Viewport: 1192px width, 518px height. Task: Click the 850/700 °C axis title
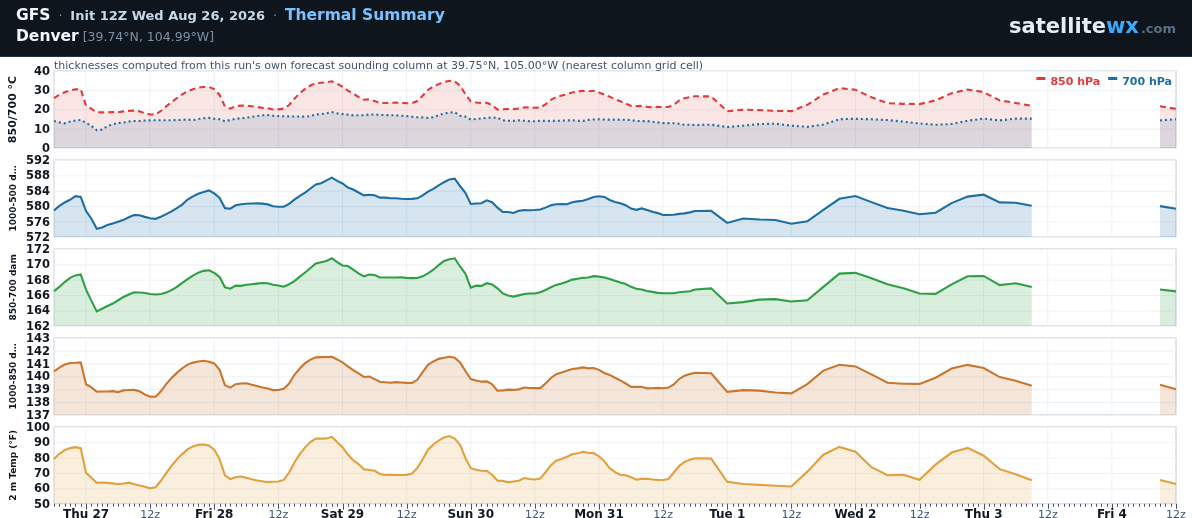click(12, 109)
